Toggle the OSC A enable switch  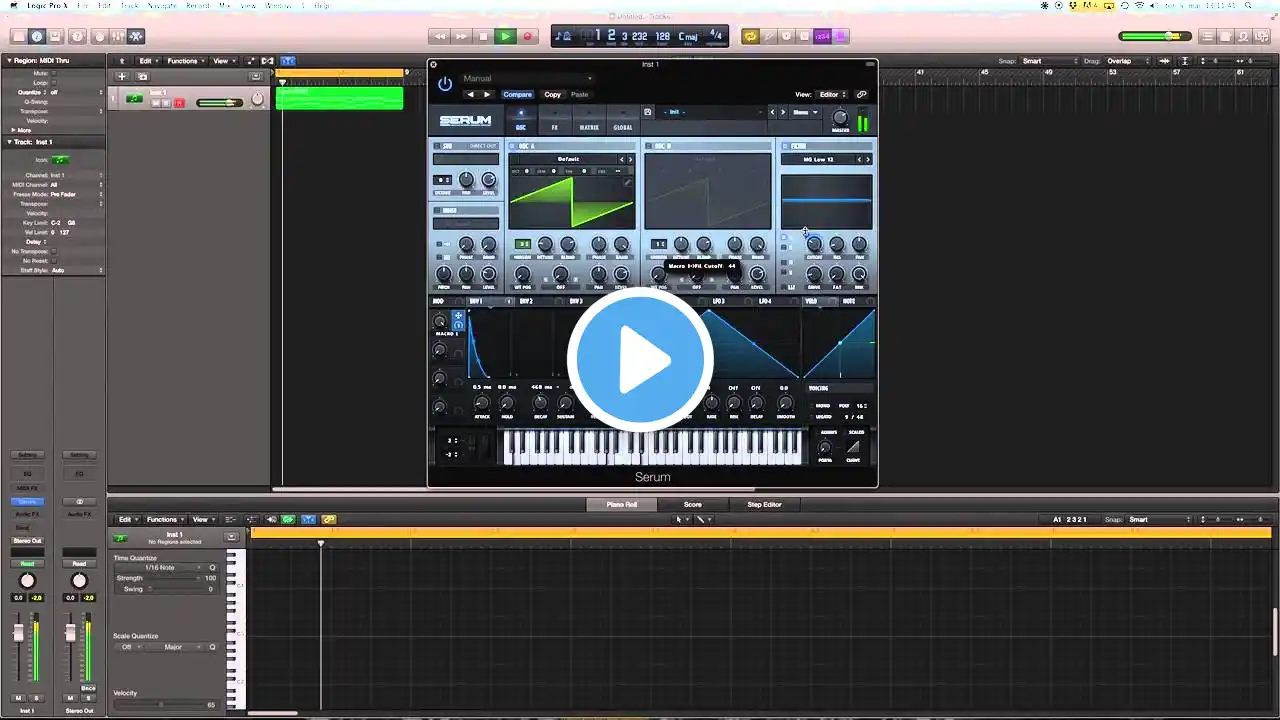pos(512,146)
